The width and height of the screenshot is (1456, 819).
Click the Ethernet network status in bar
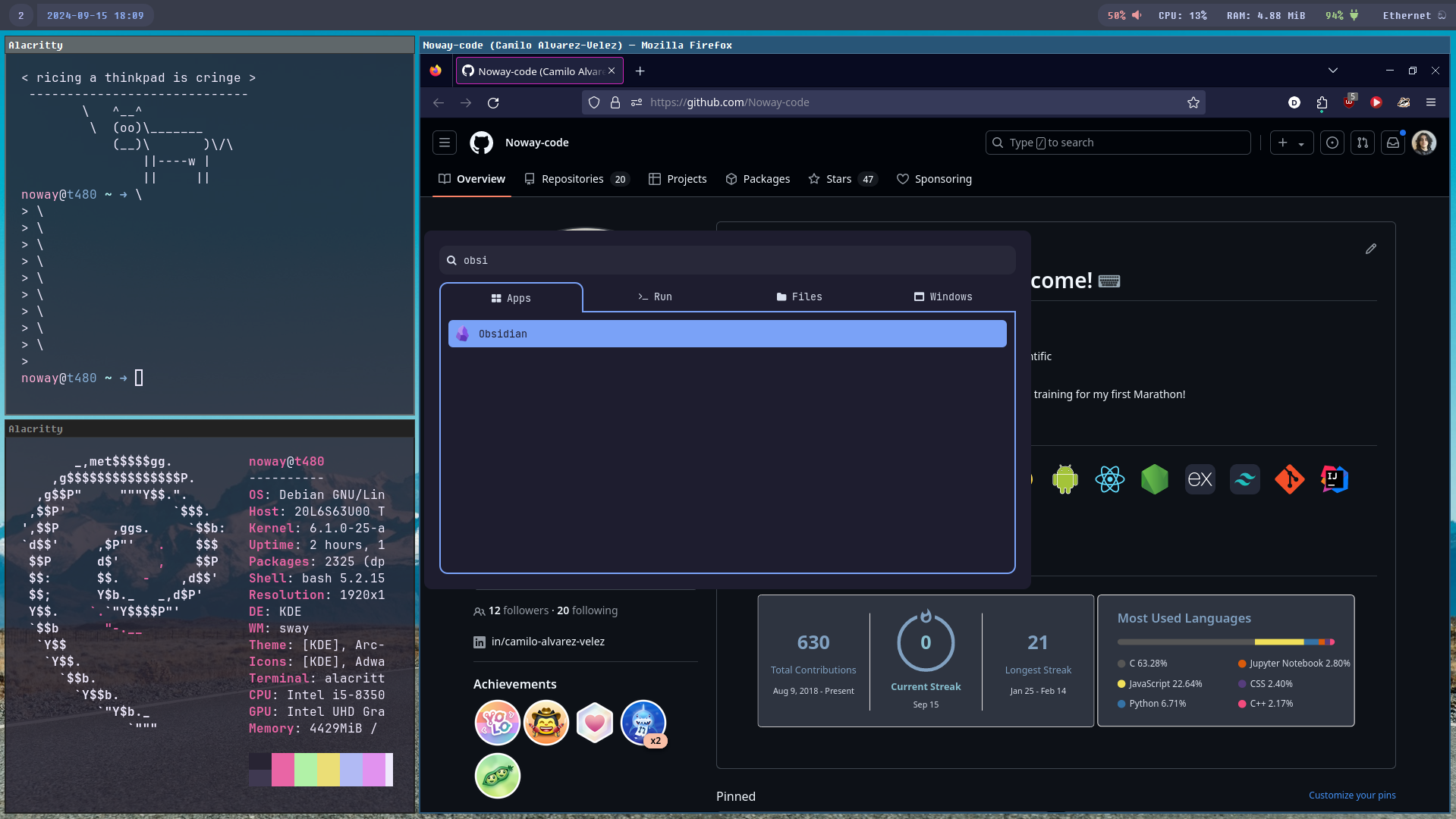(x=1414, y=15)
